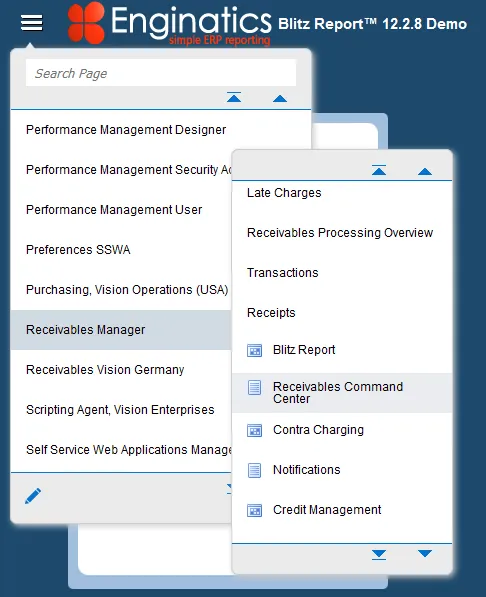Click the Notifications page icon
Viewport: 486px width, 597px height.
[254, 471]
